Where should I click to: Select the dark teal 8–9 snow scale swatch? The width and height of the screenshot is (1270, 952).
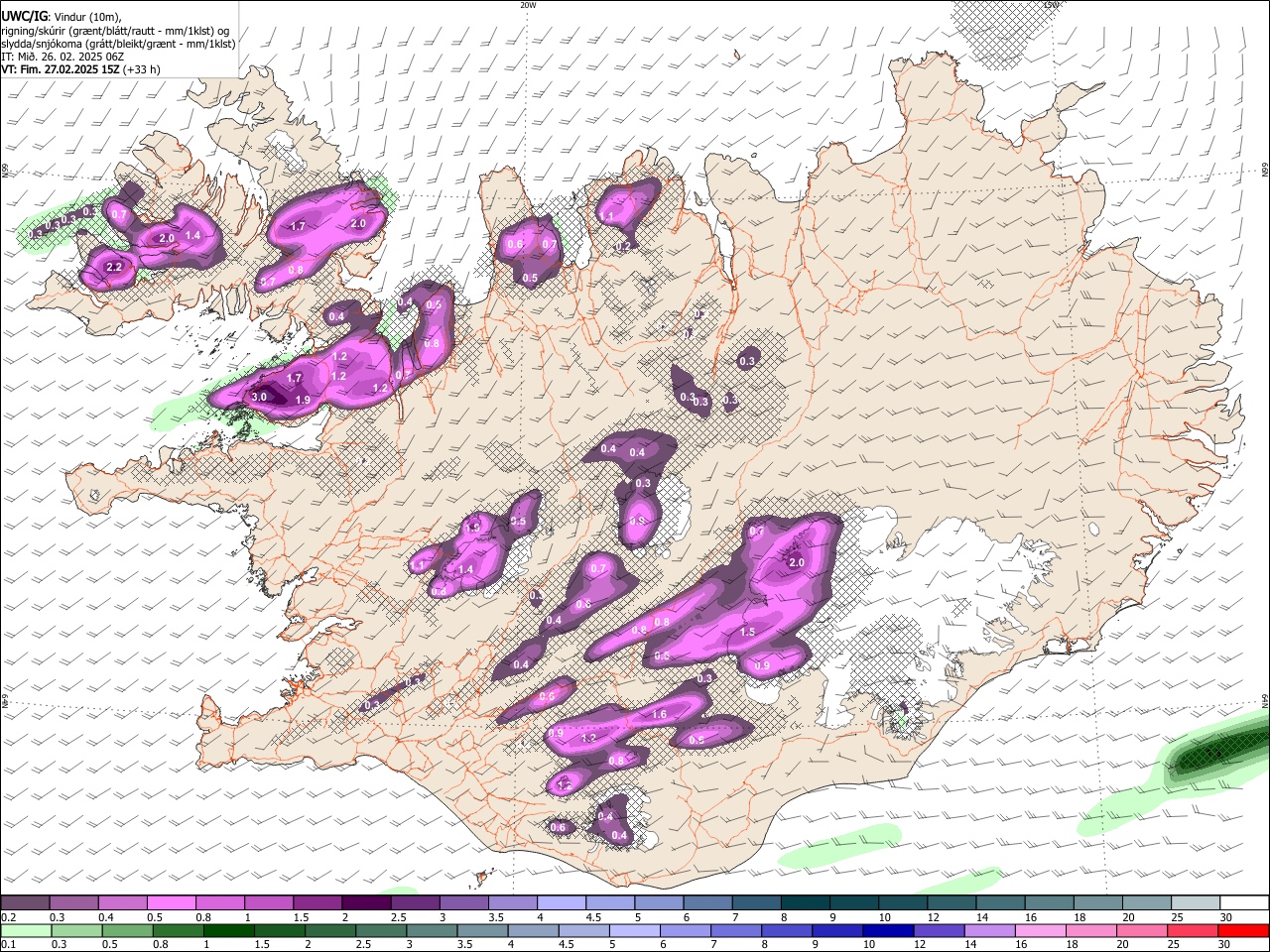(805, 903)
